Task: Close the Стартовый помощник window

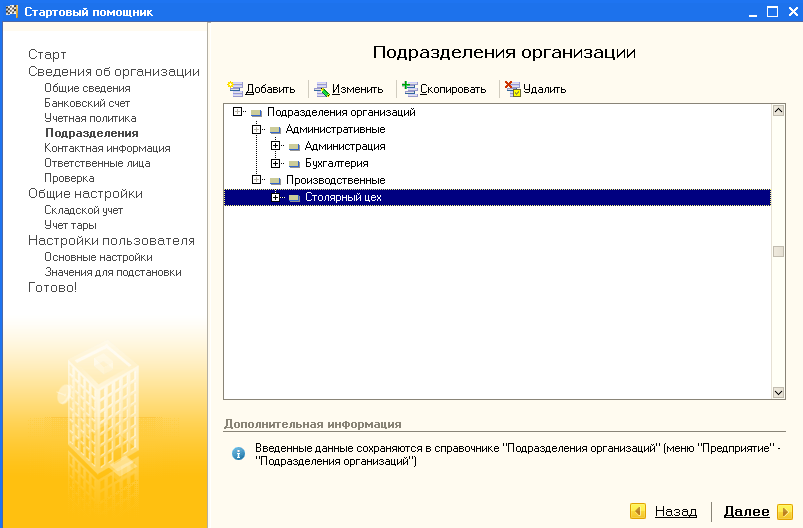Action: click(793, 11)
